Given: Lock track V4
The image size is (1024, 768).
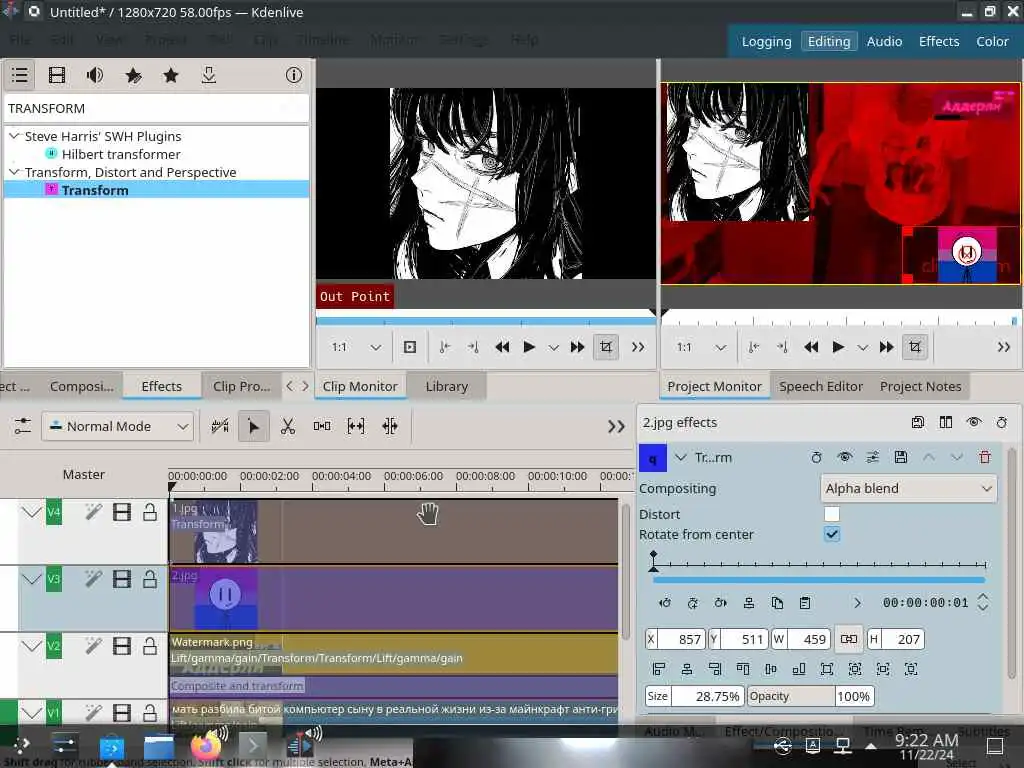Looking at the screenshot, I should 150,512.
